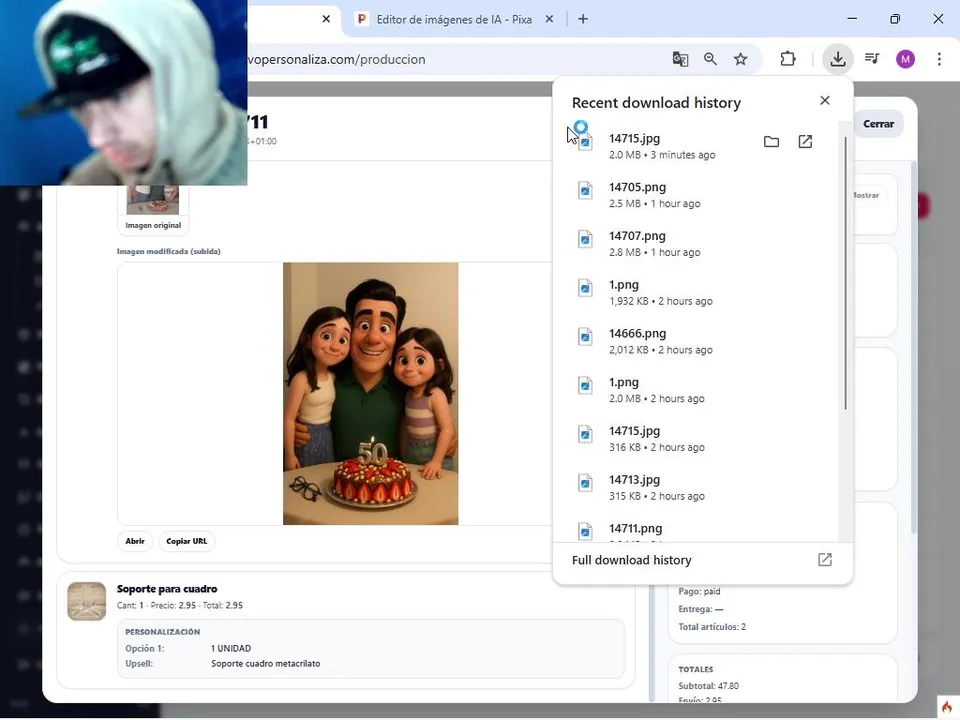Click the Soporte para cuadro product thumbnail
The image size is (960, 720).
click(86, 601)
